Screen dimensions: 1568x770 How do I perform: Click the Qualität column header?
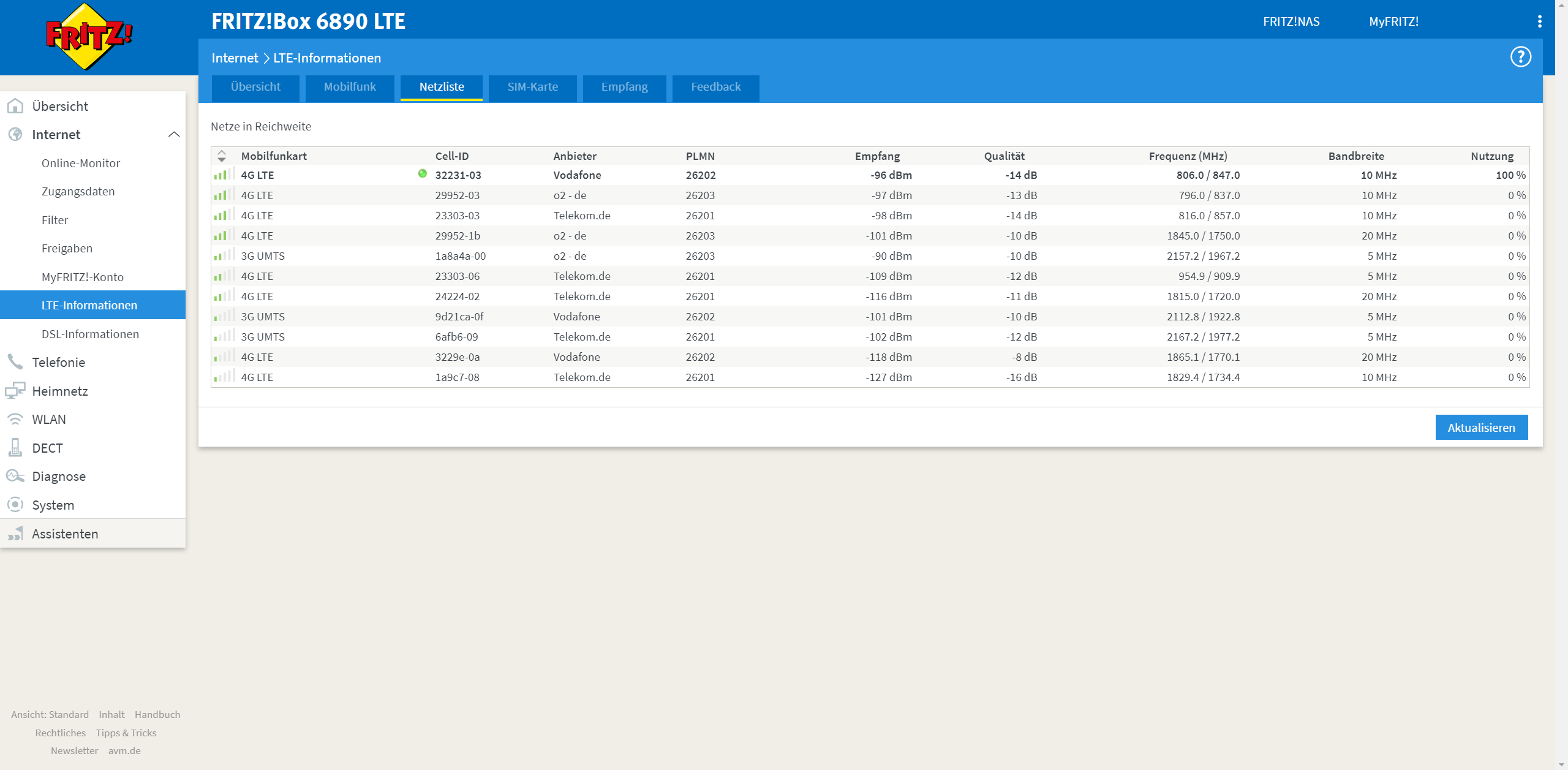click(1004, 156)
